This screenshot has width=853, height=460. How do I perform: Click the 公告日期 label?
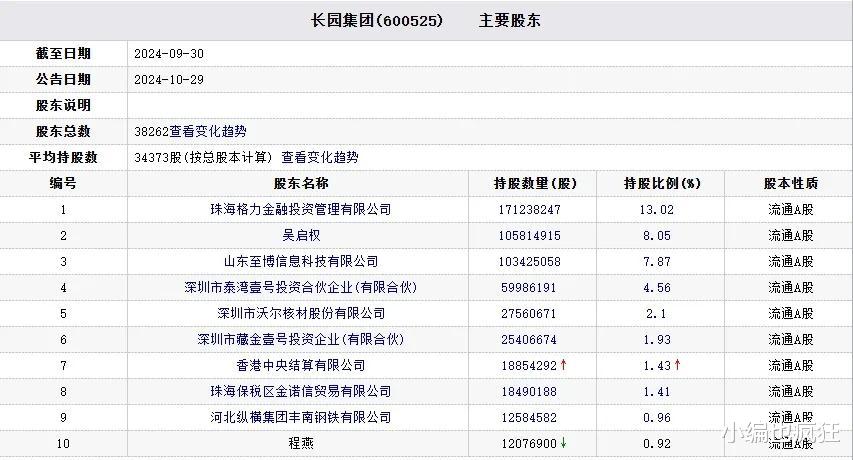[x=63, y=79]
